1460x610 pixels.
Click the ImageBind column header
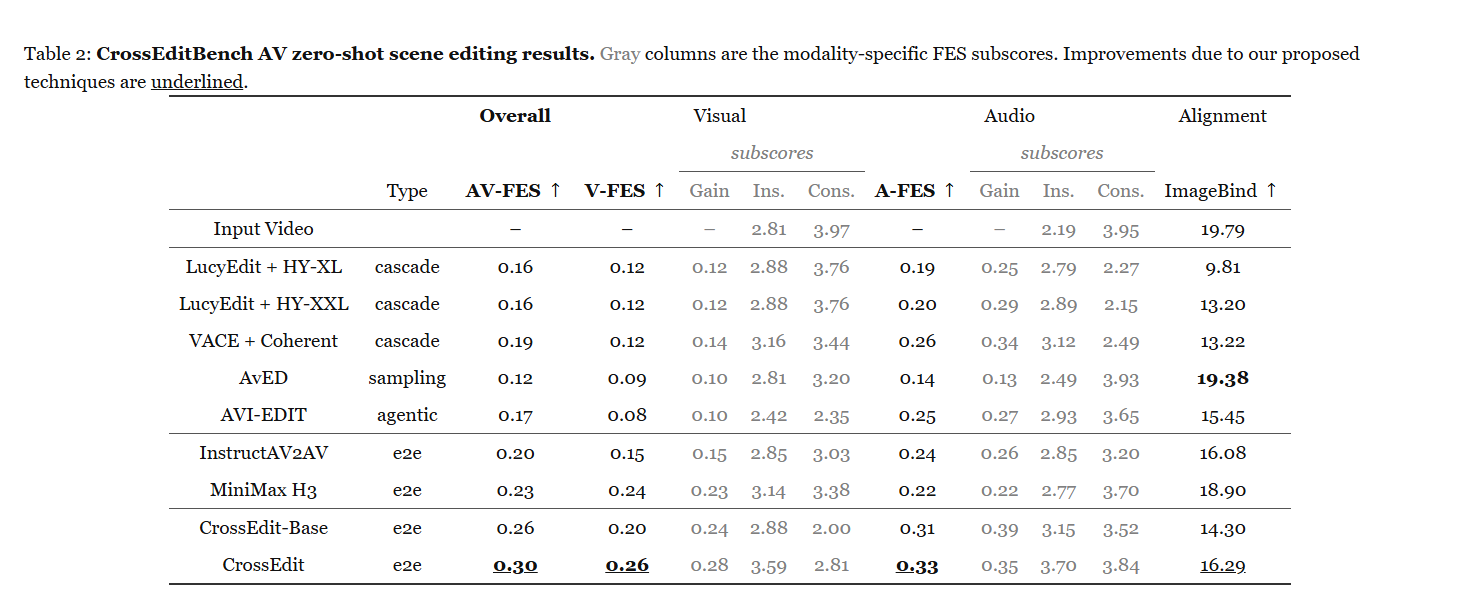[1221, 190]
